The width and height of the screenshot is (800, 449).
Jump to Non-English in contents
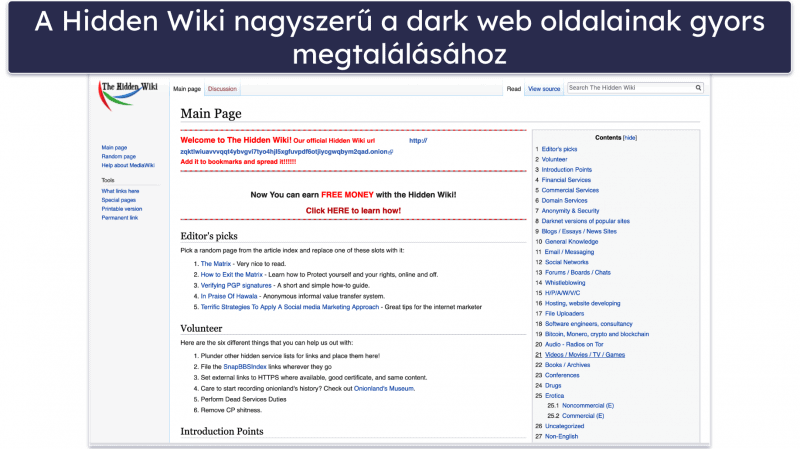click(x=561, y=436)
